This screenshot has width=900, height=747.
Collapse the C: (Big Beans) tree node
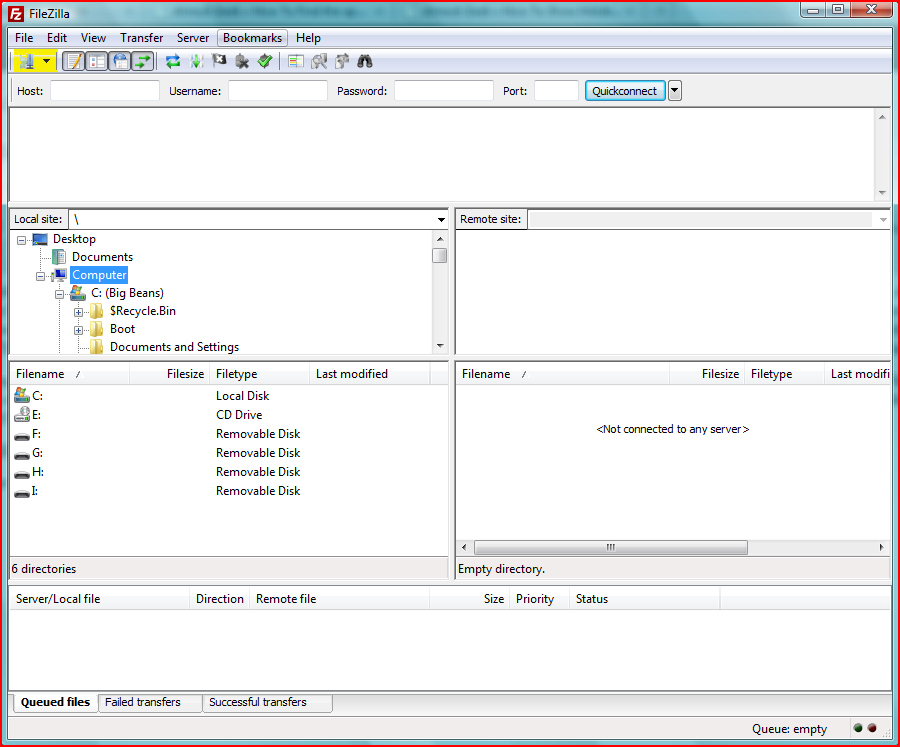click(59, 295)
